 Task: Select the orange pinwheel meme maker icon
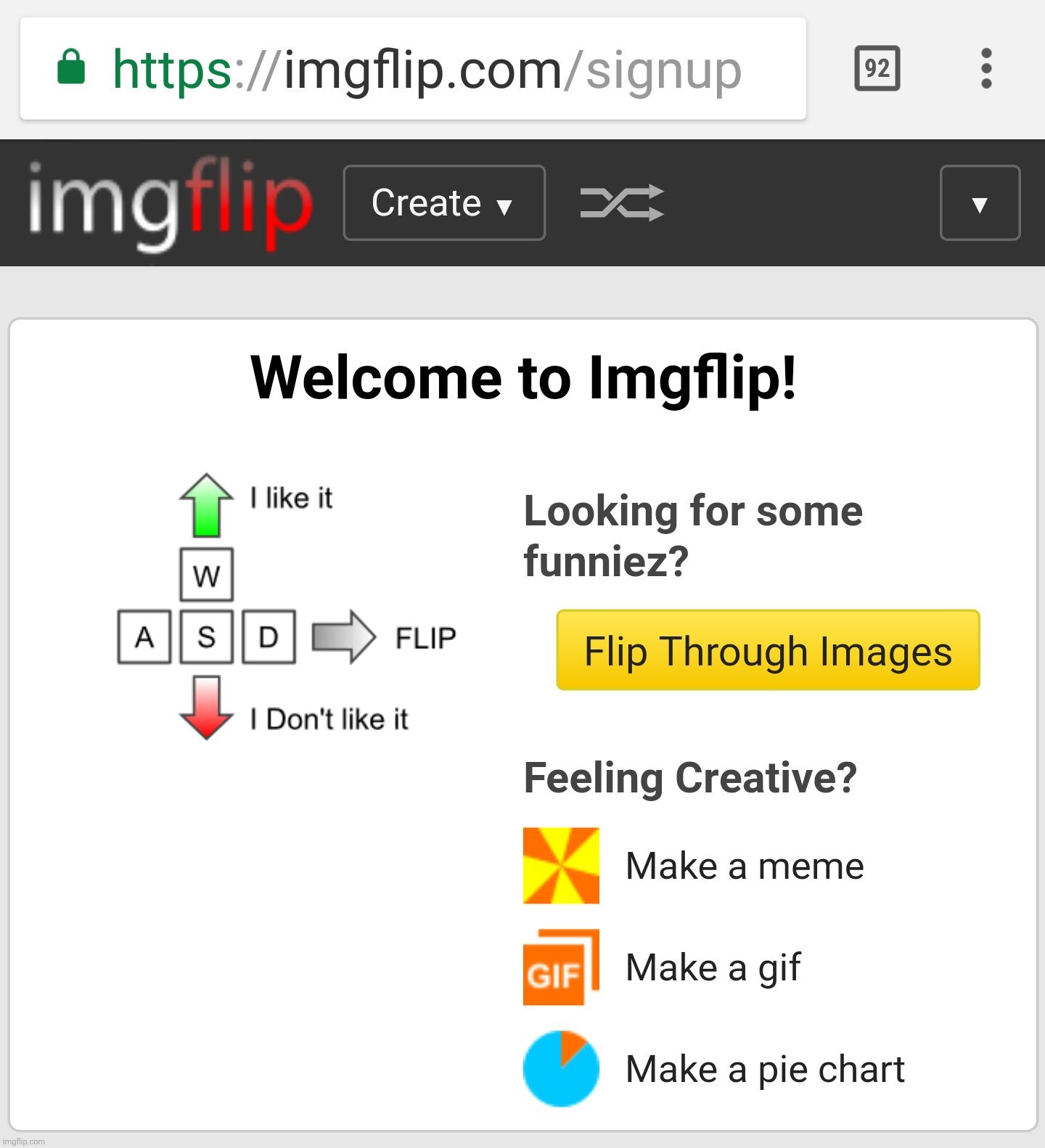click(560, 865)
